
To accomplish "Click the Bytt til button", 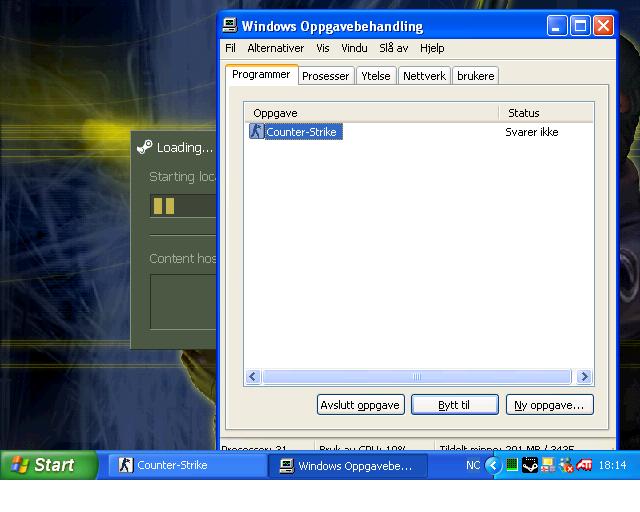I will tap(455, 405).
